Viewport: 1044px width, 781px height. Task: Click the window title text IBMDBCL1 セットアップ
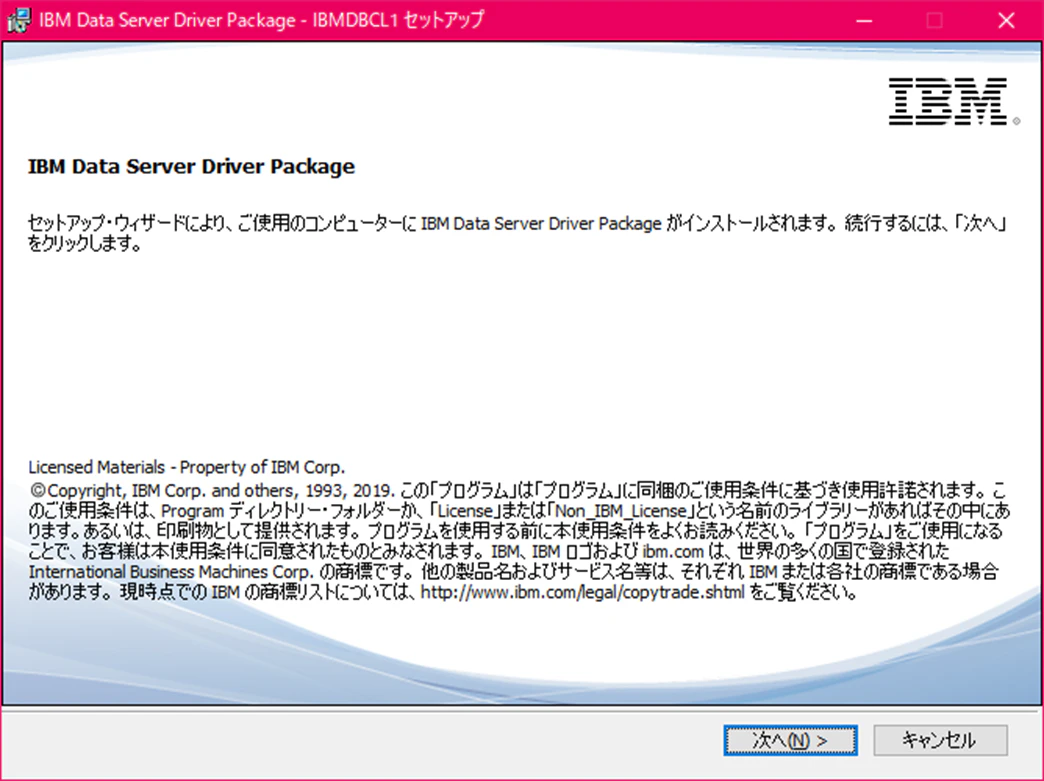pos(398,20)
